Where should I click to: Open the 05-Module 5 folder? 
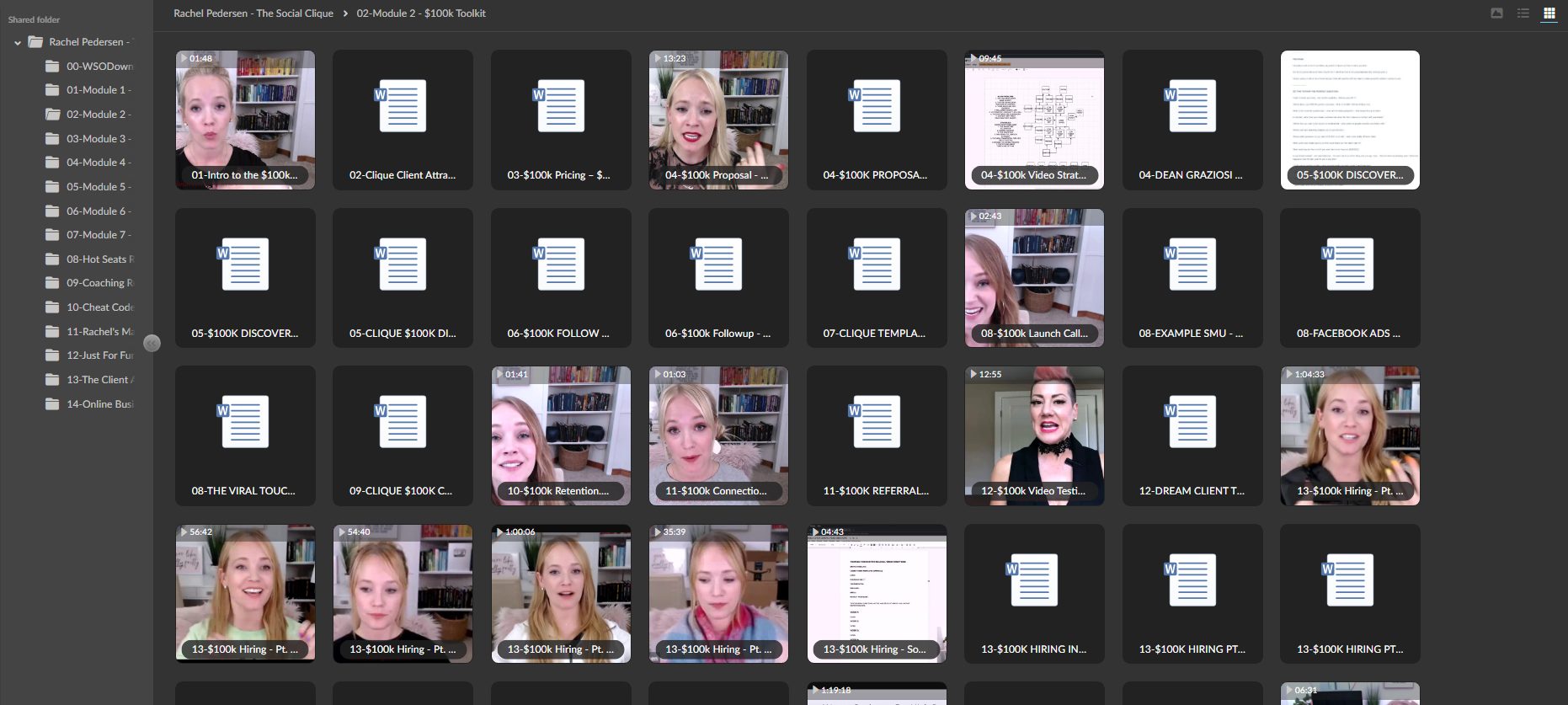(89, 187)
